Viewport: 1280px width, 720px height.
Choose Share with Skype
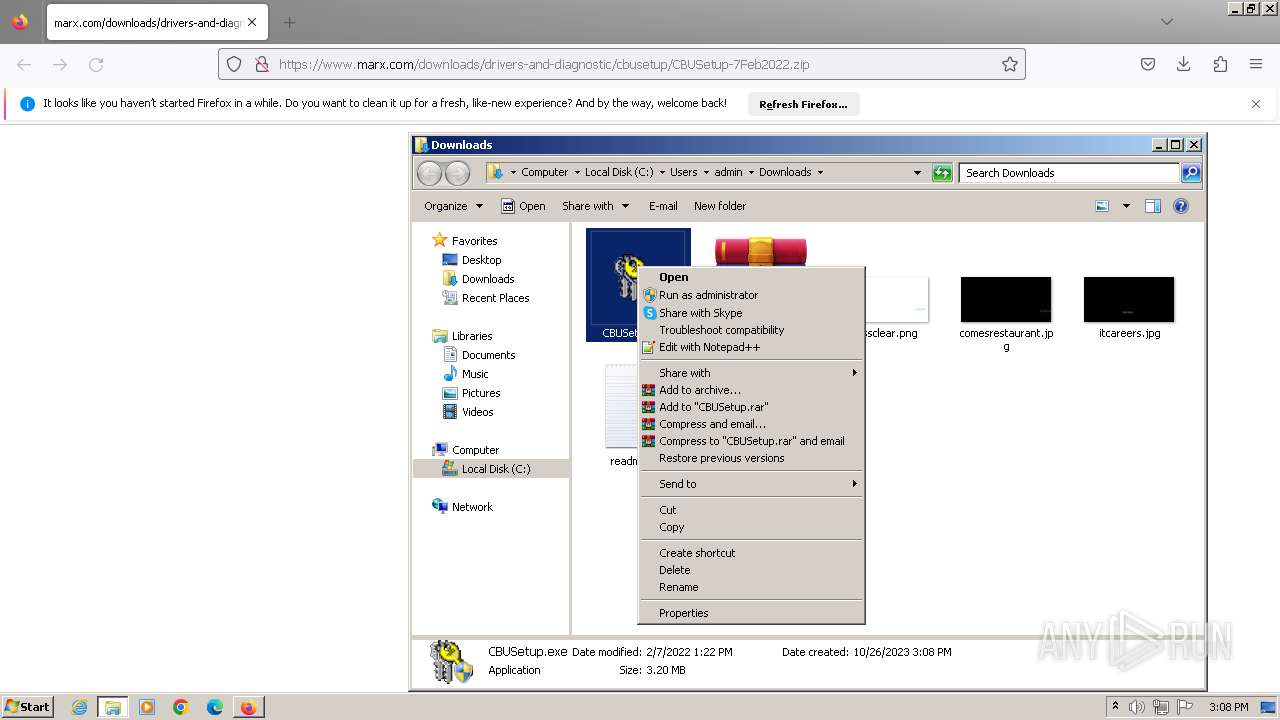[x=751, y=313]
